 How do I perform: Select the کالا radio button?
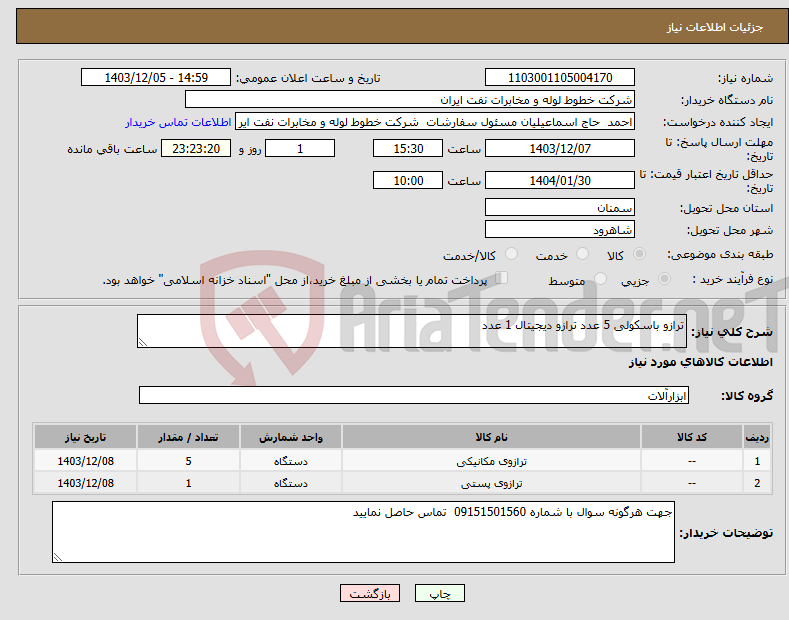click(x=639, y=254)
